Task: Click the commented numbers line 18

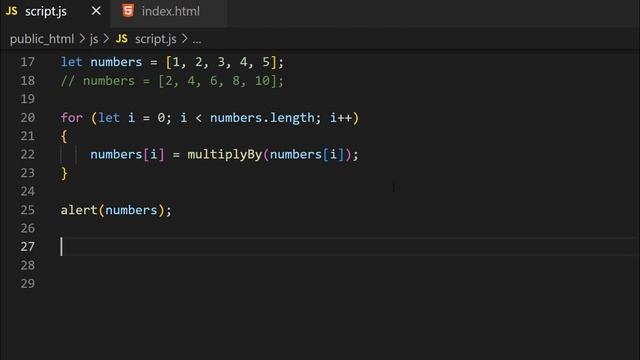Action: coord(172,81)
